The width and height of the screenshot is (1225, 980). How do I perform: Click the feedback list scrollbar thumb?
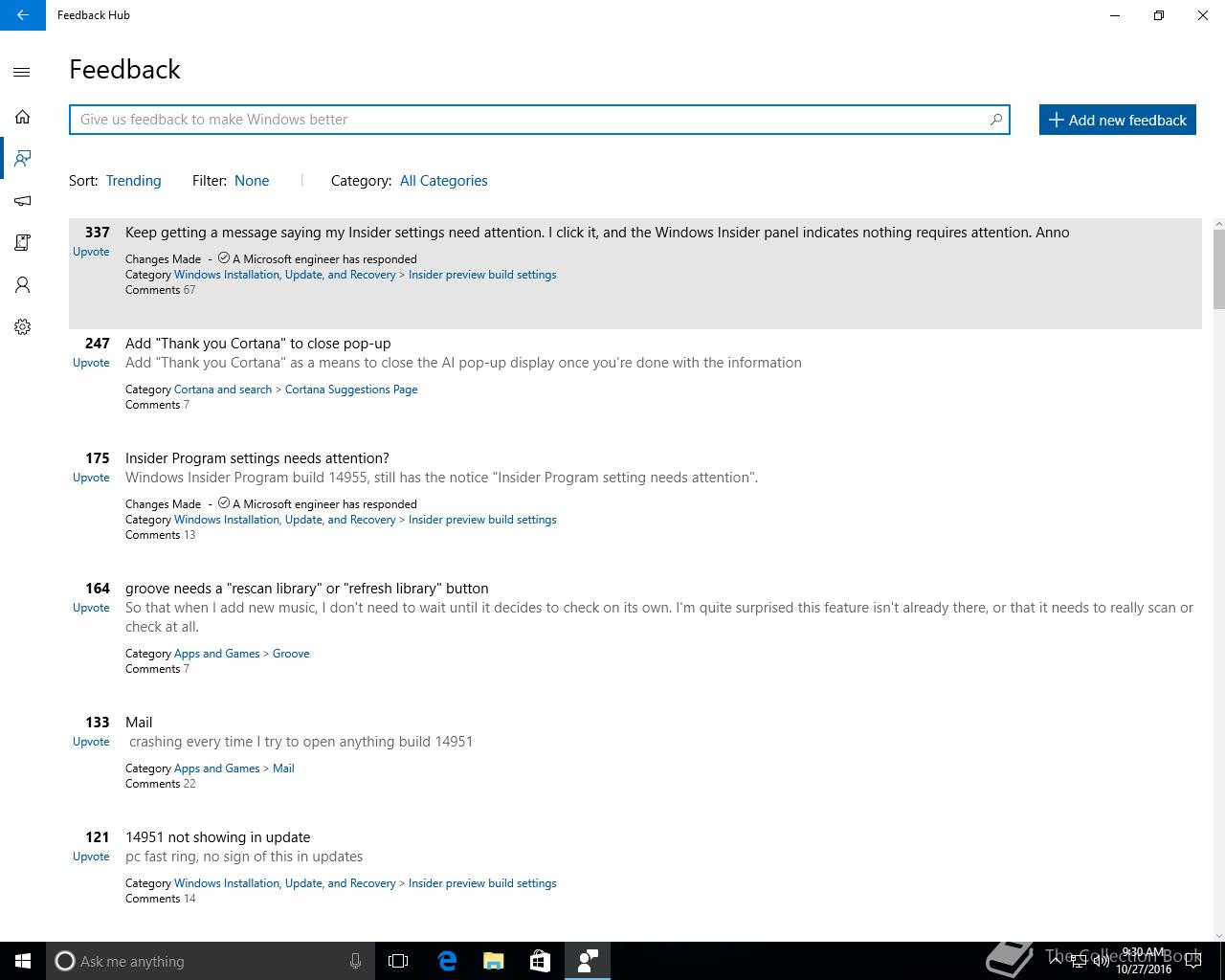1218,270
